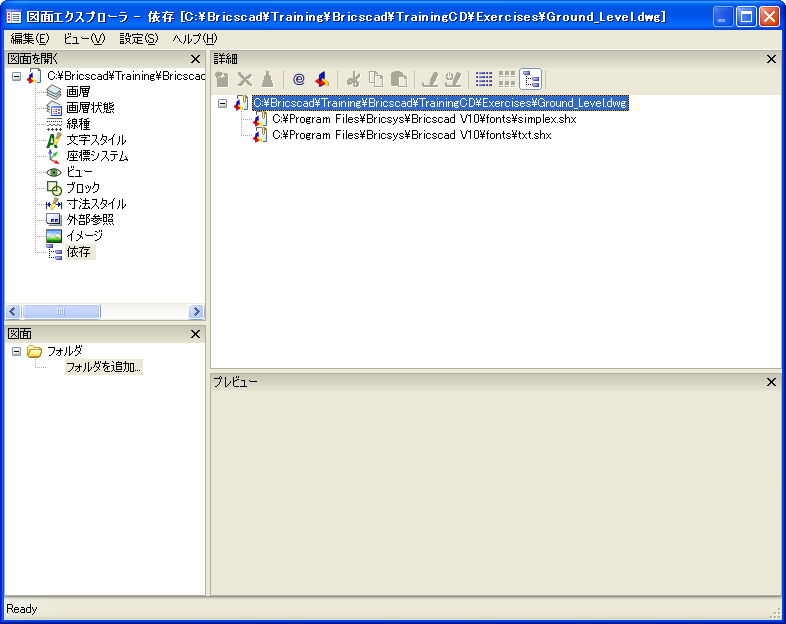
Task: Click the Bricscad logo toolbar icon
Action: 322,79
